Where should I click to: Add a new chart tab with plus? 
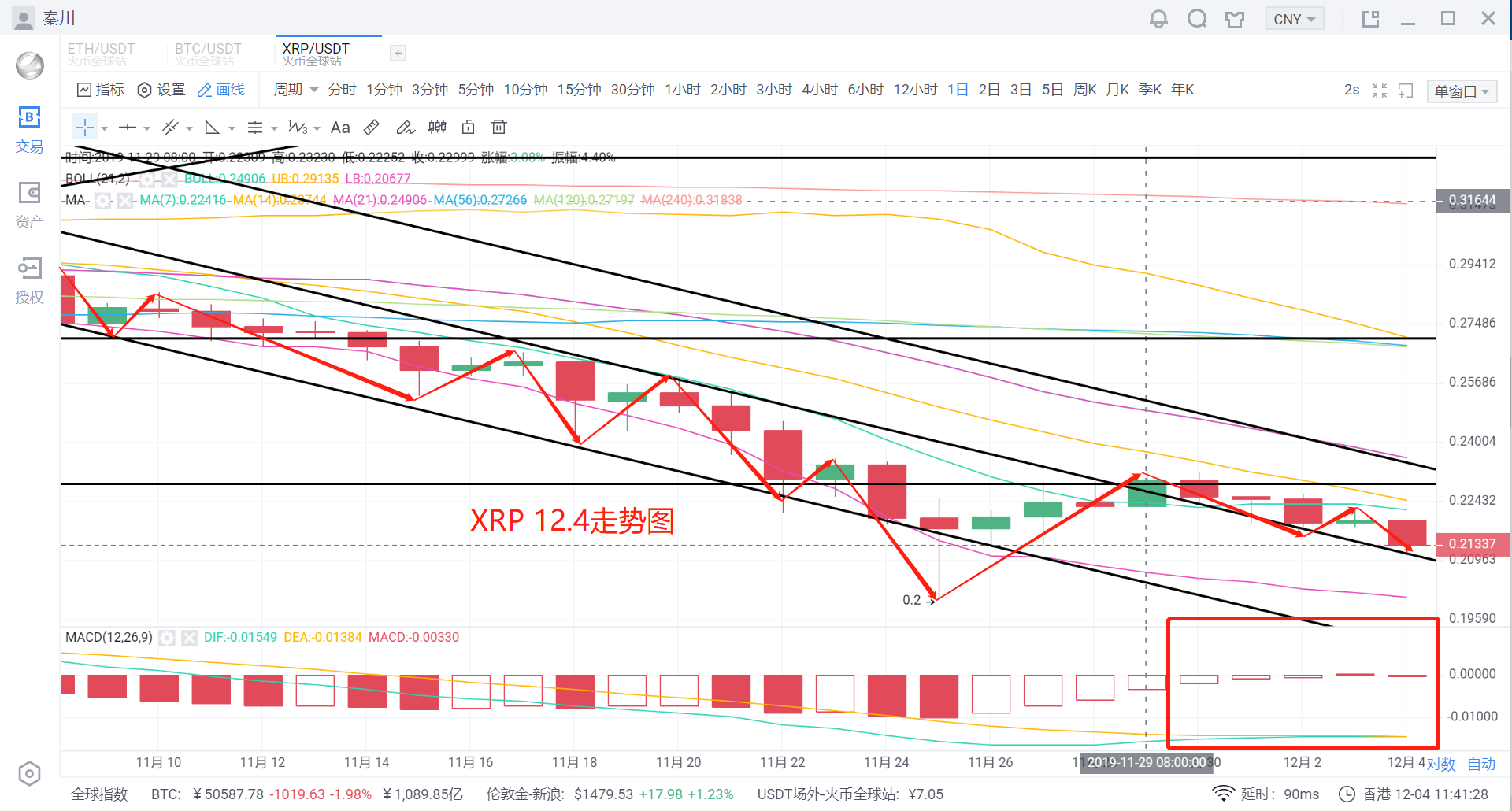coord(398,54)
